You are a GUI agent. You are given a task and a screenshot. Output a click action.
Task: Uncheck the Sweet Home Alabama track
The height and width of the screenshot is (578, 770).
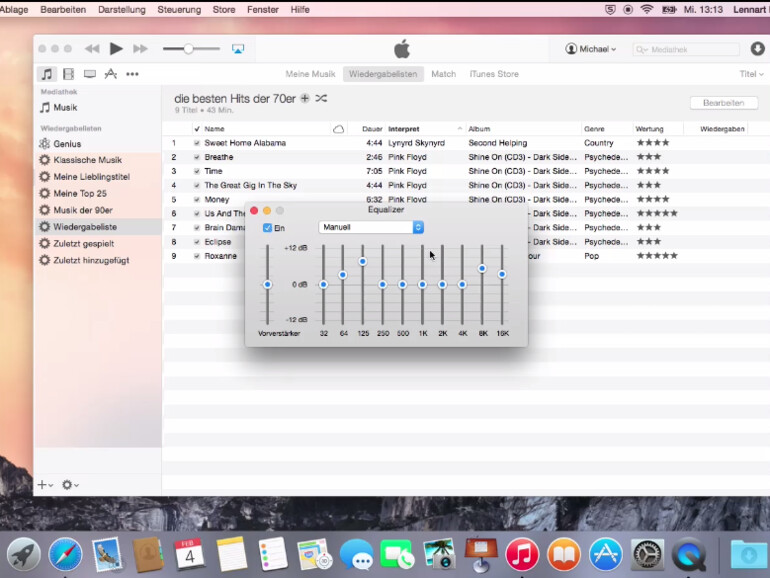pos(197,143)
